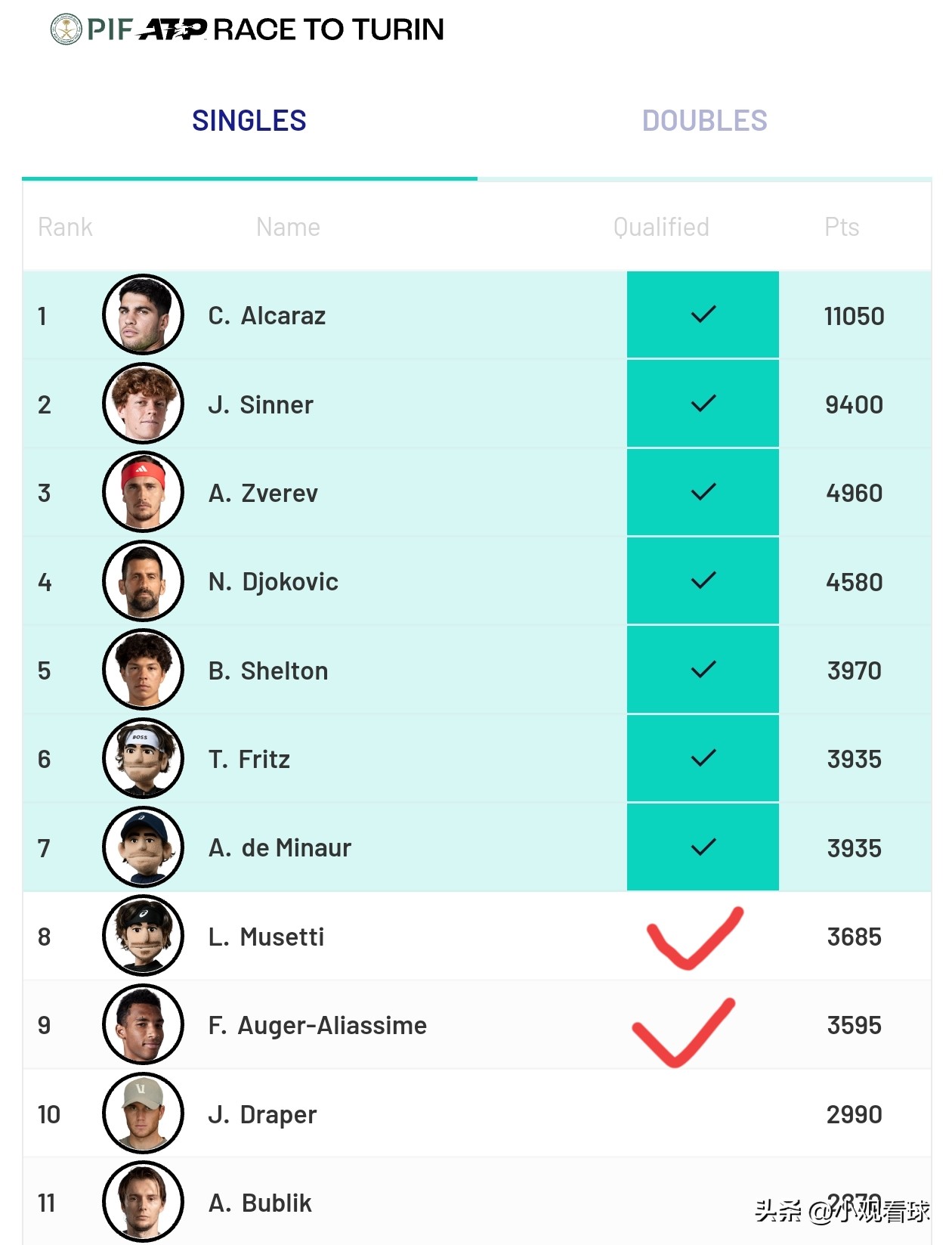Image resolution: width=952 pixels, height=1245 pixels.
Task: Click the Pts column header
Action: [842, 227]
